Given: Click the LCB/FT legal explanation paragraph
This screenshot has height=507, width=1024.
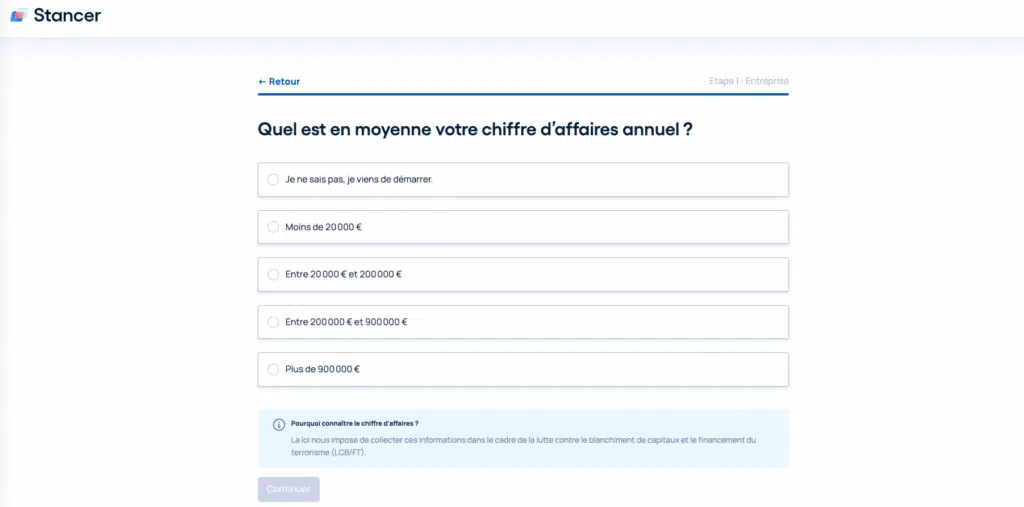Looking at the screenshot, I should [523, 446].
